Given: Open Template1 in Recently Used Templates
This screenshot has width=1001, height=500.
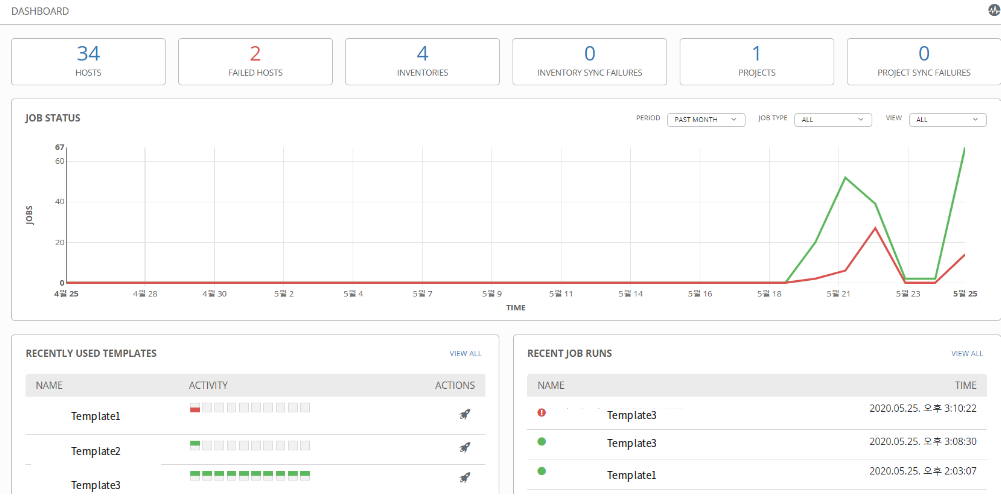Looking at the screenshot, I should 96,416.
